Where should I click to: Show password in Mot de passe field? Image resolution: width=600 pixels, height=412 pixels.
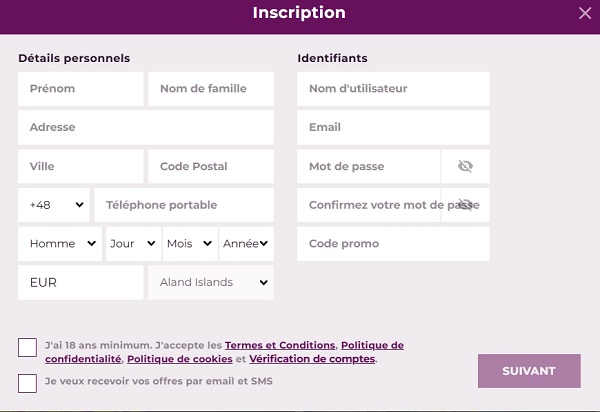coord(465,166)
